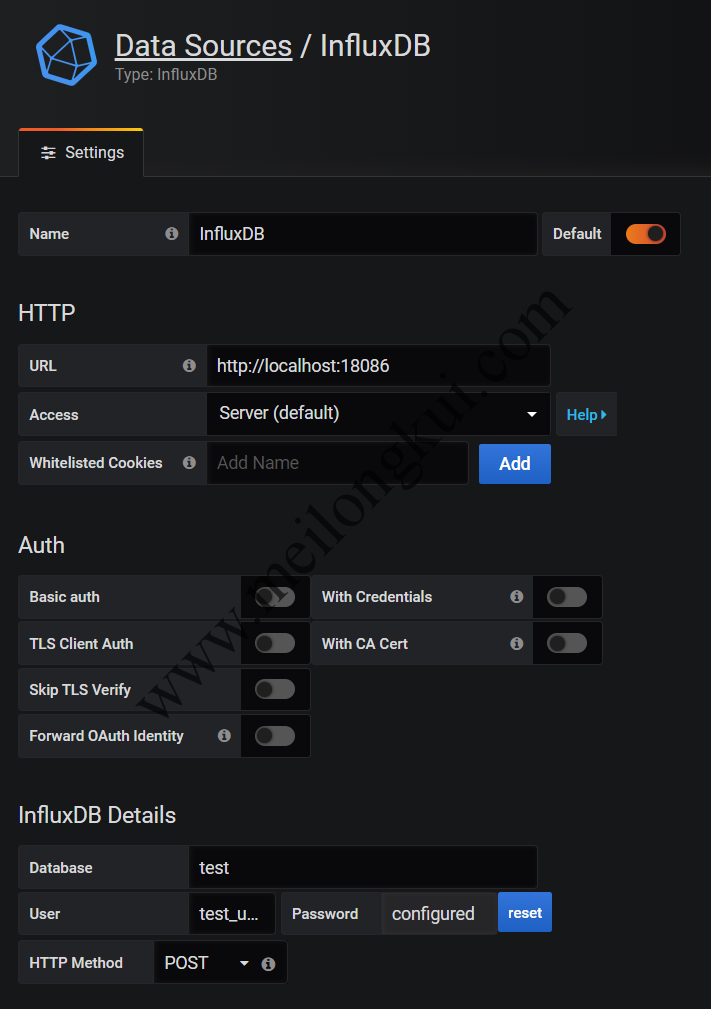Click the info icon beside With CA Cert
This screenshot has height=1009, width=711.
pyautogui.click(x=517, y=643)
